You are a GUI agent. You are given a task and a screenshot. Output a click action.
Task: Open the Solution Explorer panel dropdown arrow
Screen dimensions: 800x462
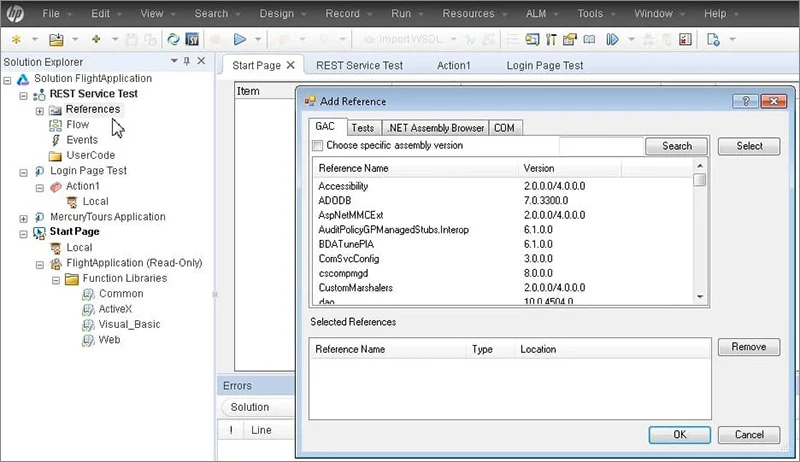coord(174,61)
